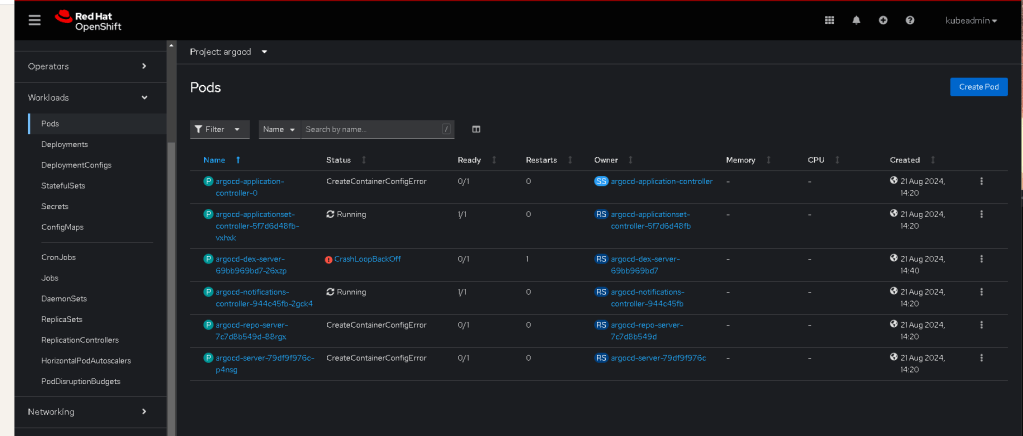This screenshot has width=1023, height=436.
Task: Open kebab menu for argocd-application-controller-0 row
Action: pos(981,181)
